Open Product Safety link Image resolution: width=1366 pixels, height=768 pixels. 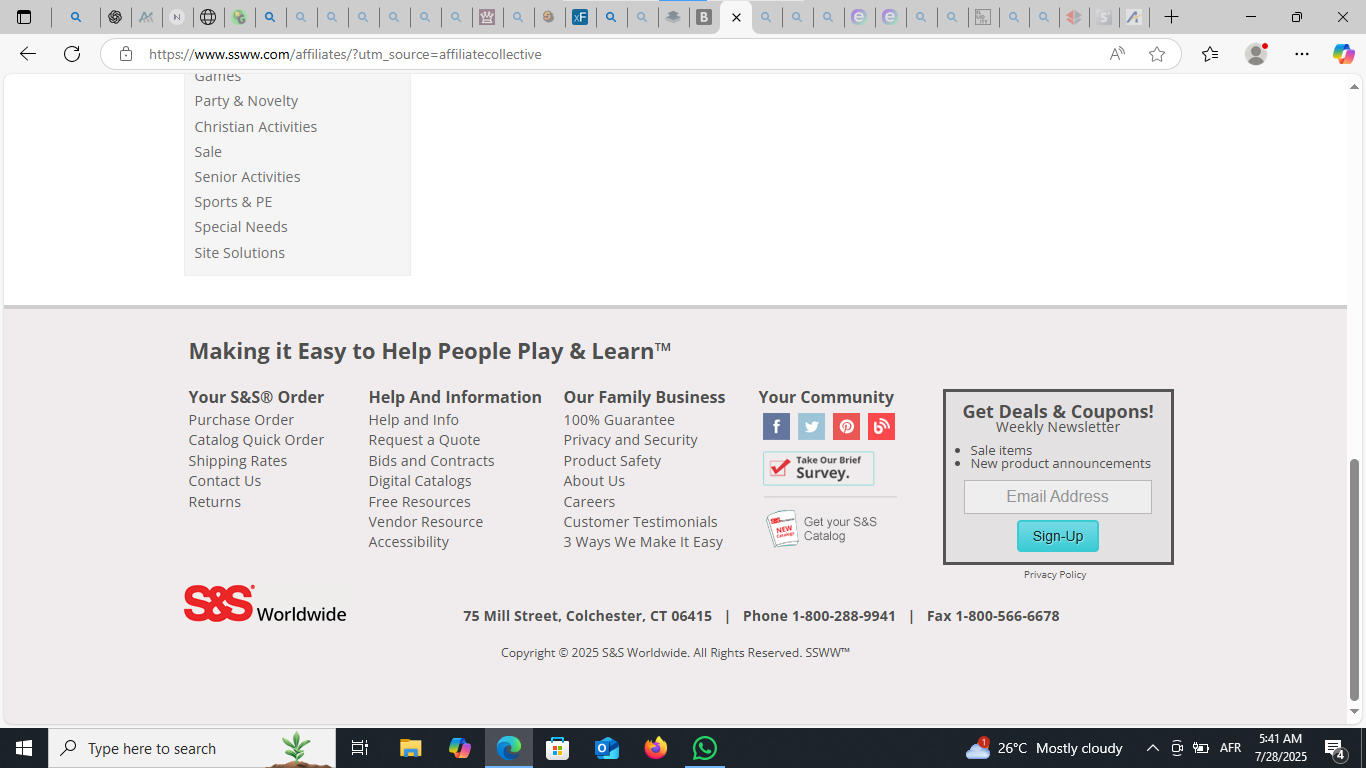(612, 461)
